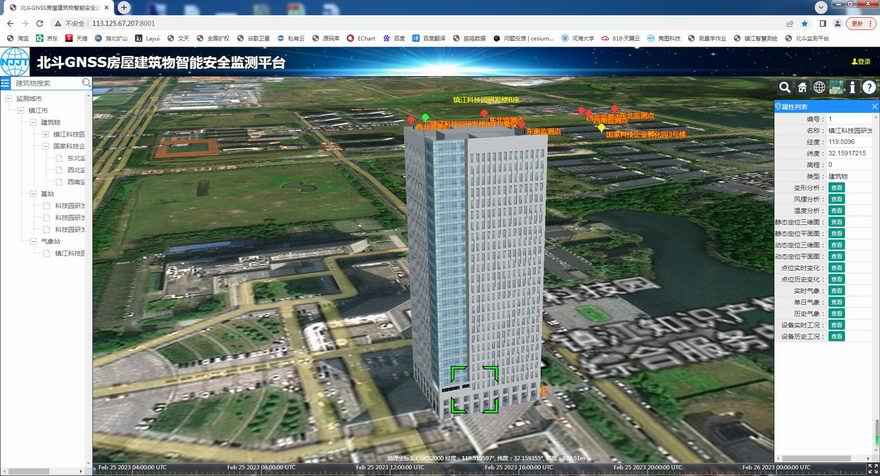The height and width of the screenshot is (476, 880).
Task: Click 查看 button for 点位实时变化
Action: [x=836, y=268]
